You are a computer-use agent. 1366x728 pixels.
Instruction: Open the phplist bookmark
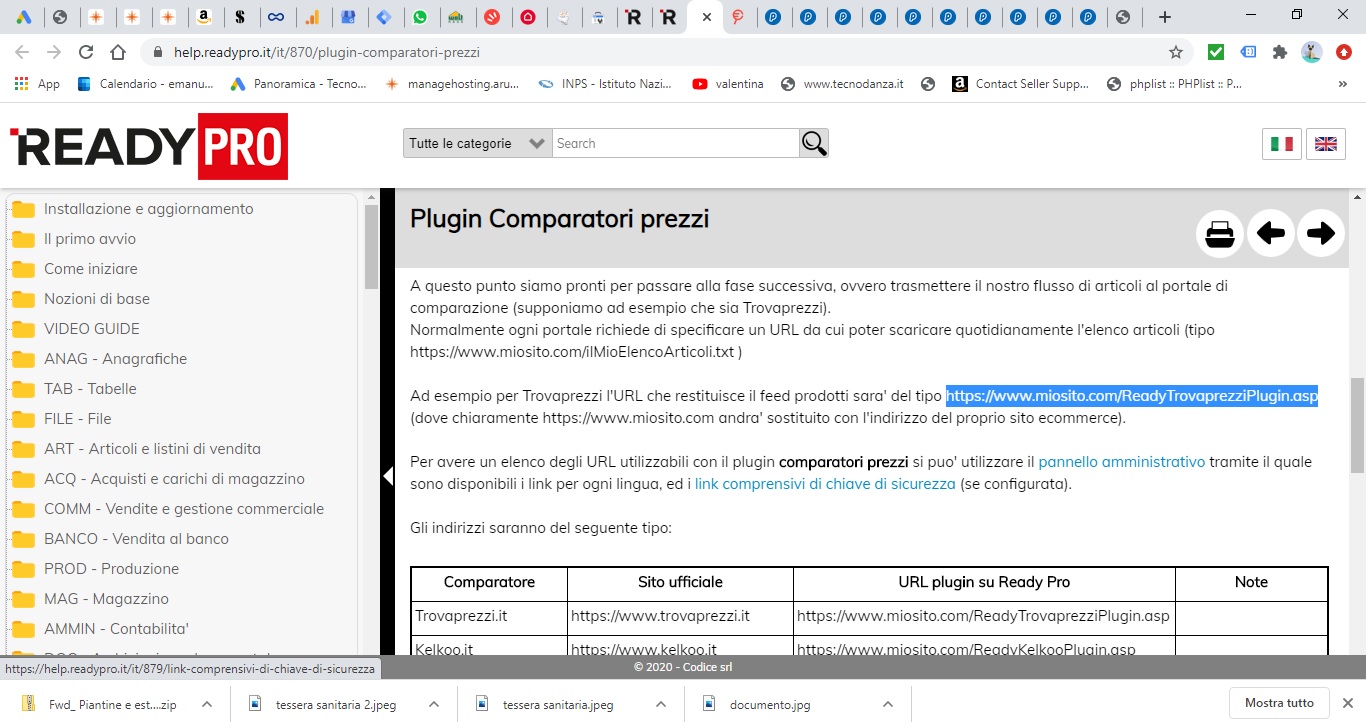[x=1175, y=84]
